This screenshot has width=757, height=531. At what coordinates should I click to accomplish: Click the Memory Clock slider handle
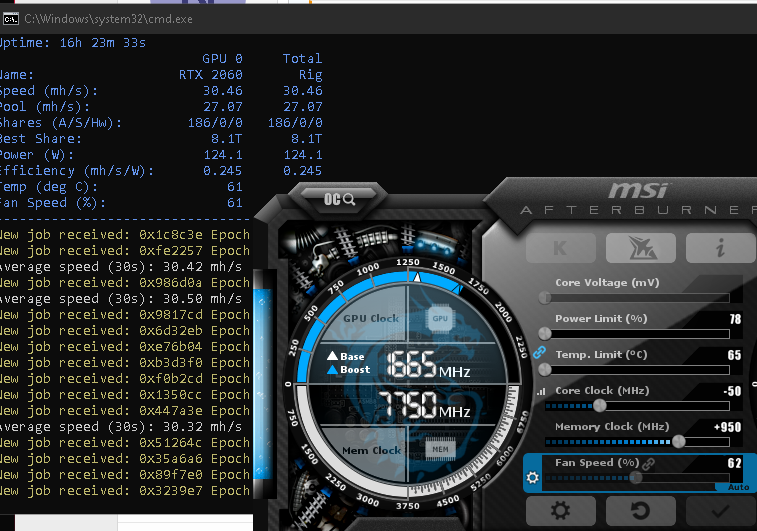tap(679, 441)
